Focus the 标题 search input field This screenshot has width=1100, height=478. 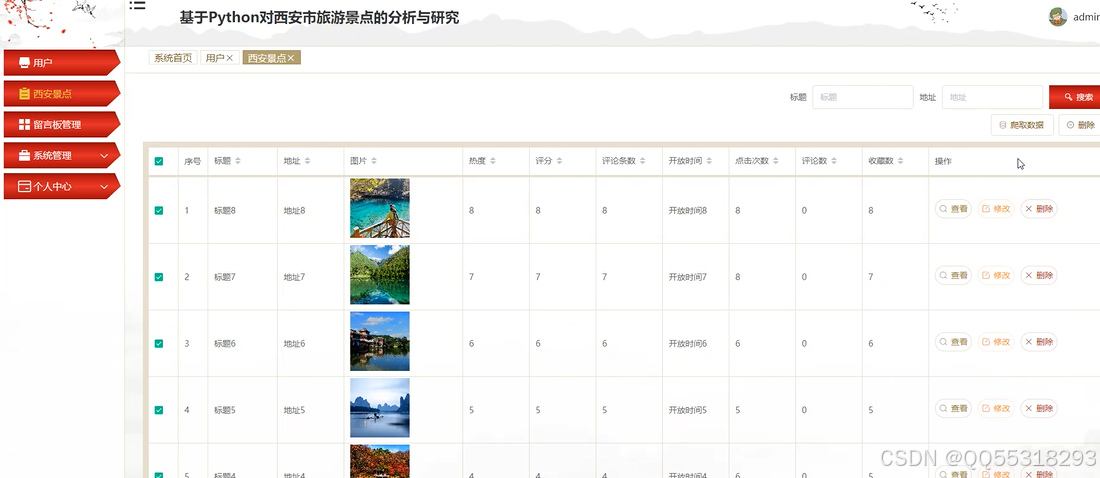click(x=863, y=98)
